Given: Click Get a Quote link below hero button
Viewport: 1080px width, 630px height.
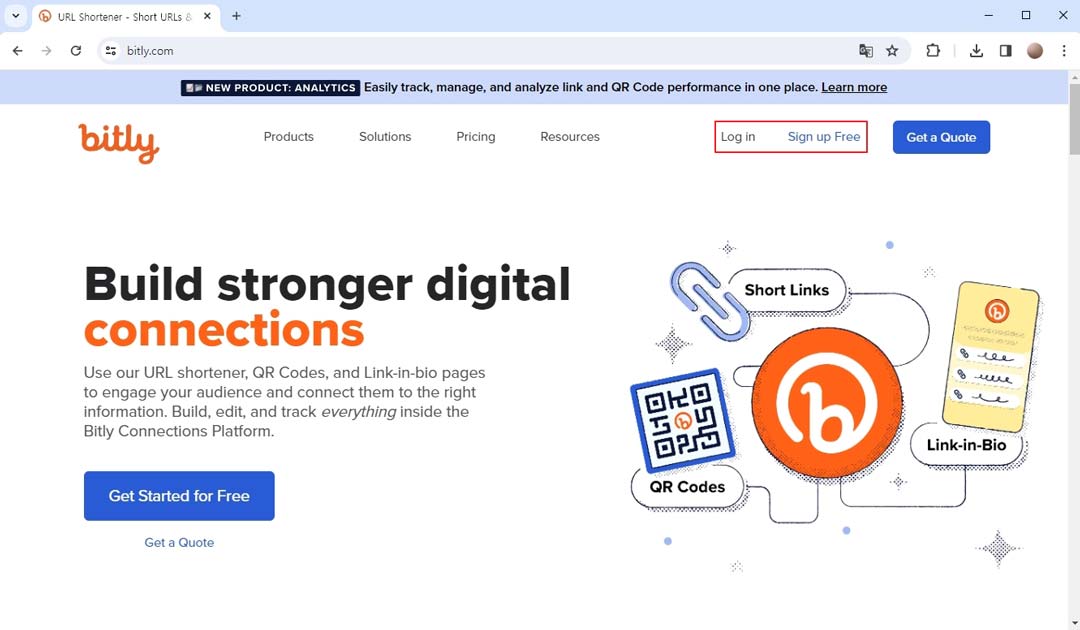Looking at the screenshot, I should tap(179, 543).
